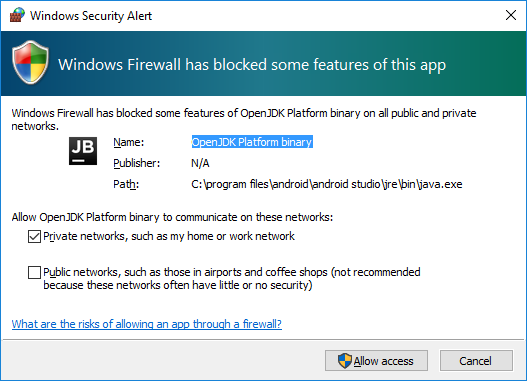Click the java.exe path text

point(327,184)
